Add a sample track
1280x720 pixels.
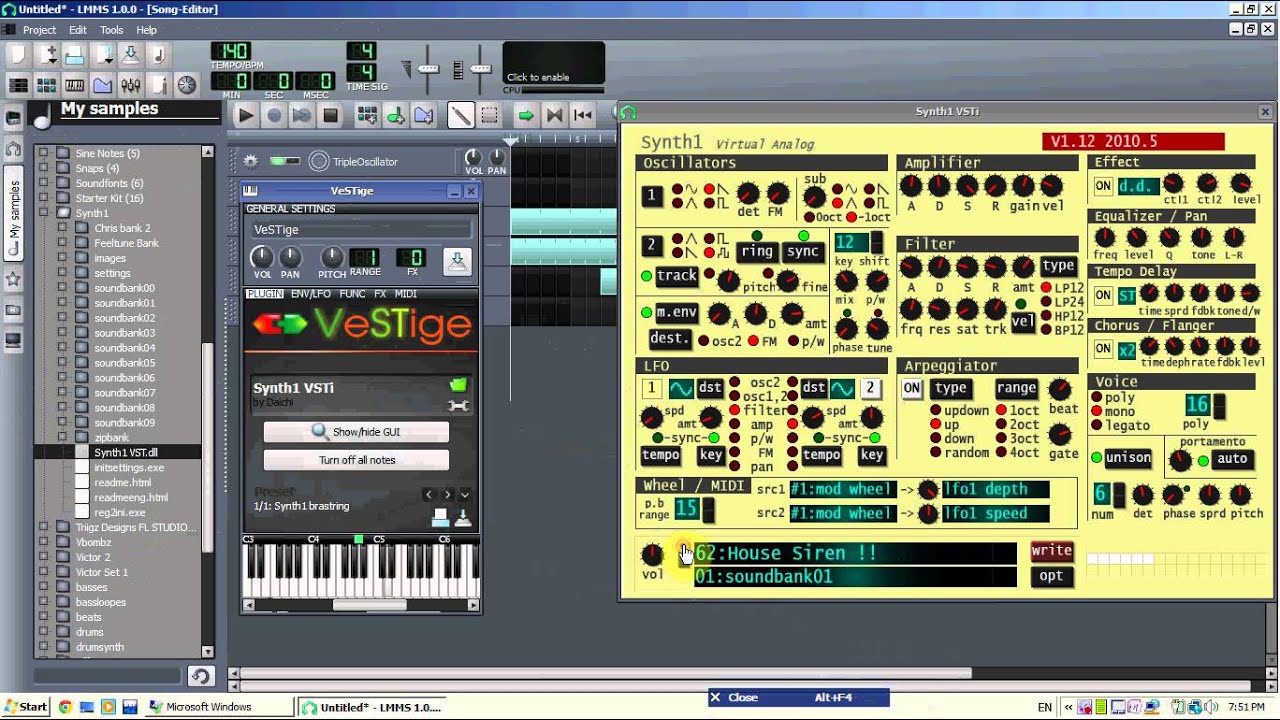click(395, 115)
